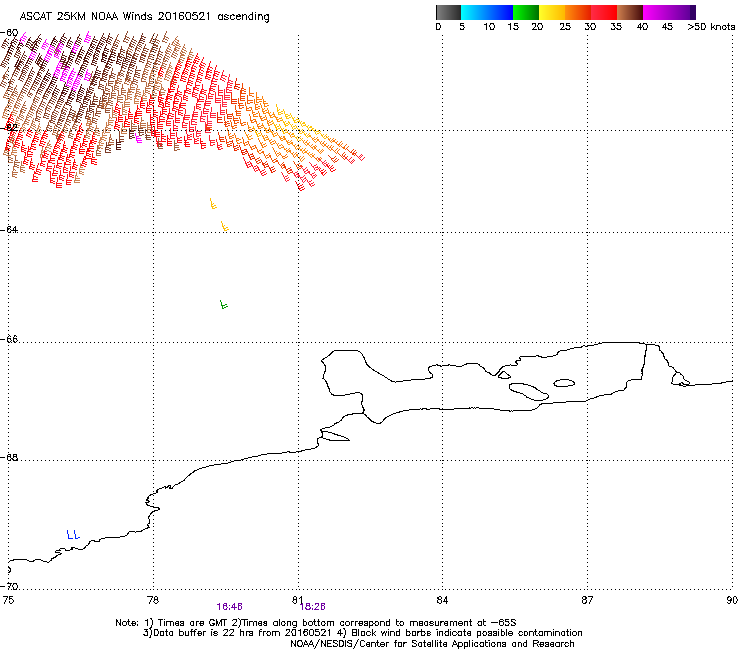Click the NOAA/NESDIS credit line

[x=432, y=644]
